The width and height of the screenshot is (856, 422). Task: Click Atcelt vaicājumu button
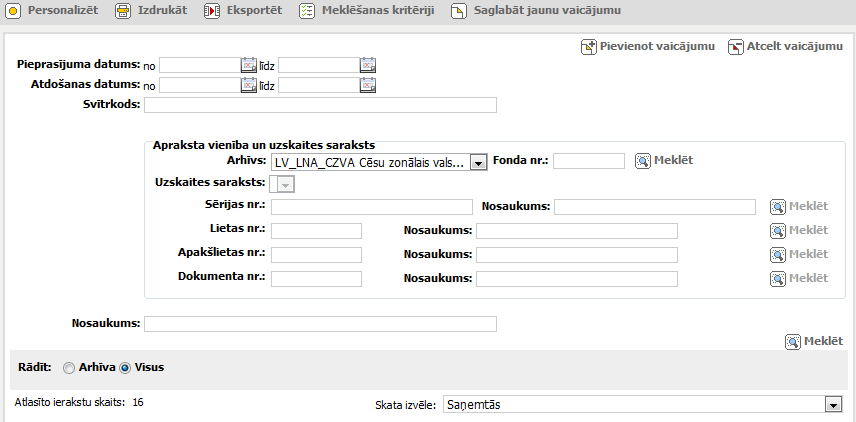[x=736, y=47]
